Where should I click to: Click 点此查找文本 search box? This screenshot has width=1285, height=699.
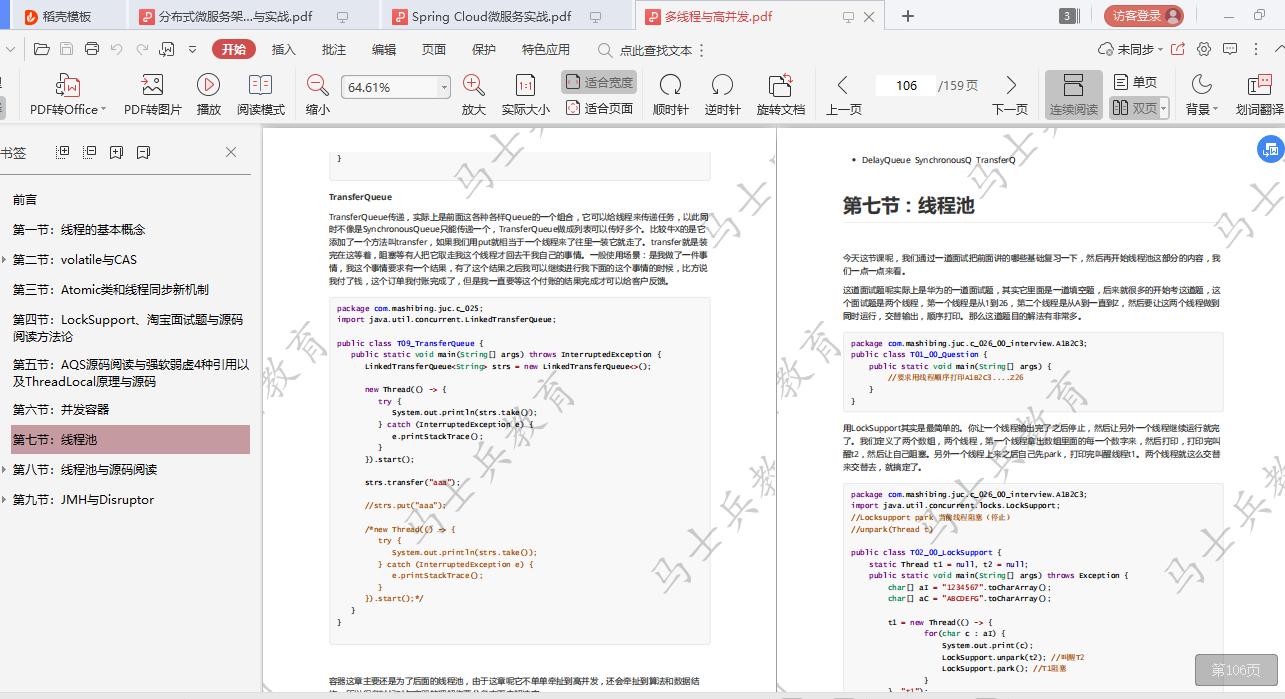(645, 49)
